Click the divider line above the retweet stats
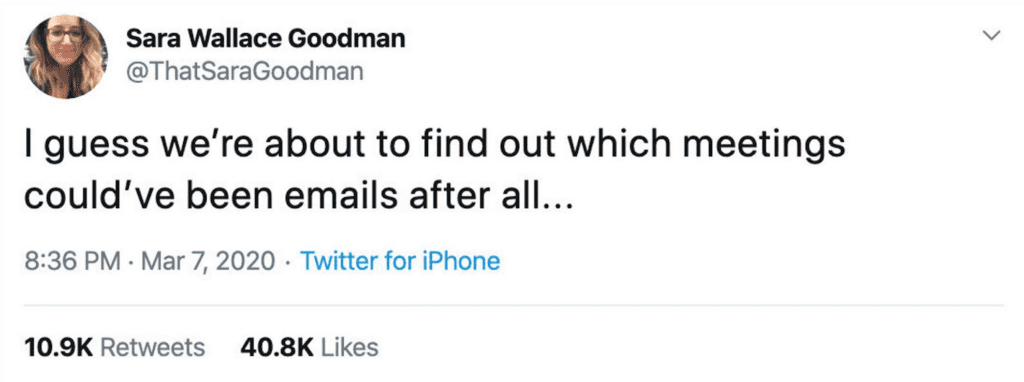The height and width of the screenshot is (382, 1024). pyautogui.click(x=513, y=305)
